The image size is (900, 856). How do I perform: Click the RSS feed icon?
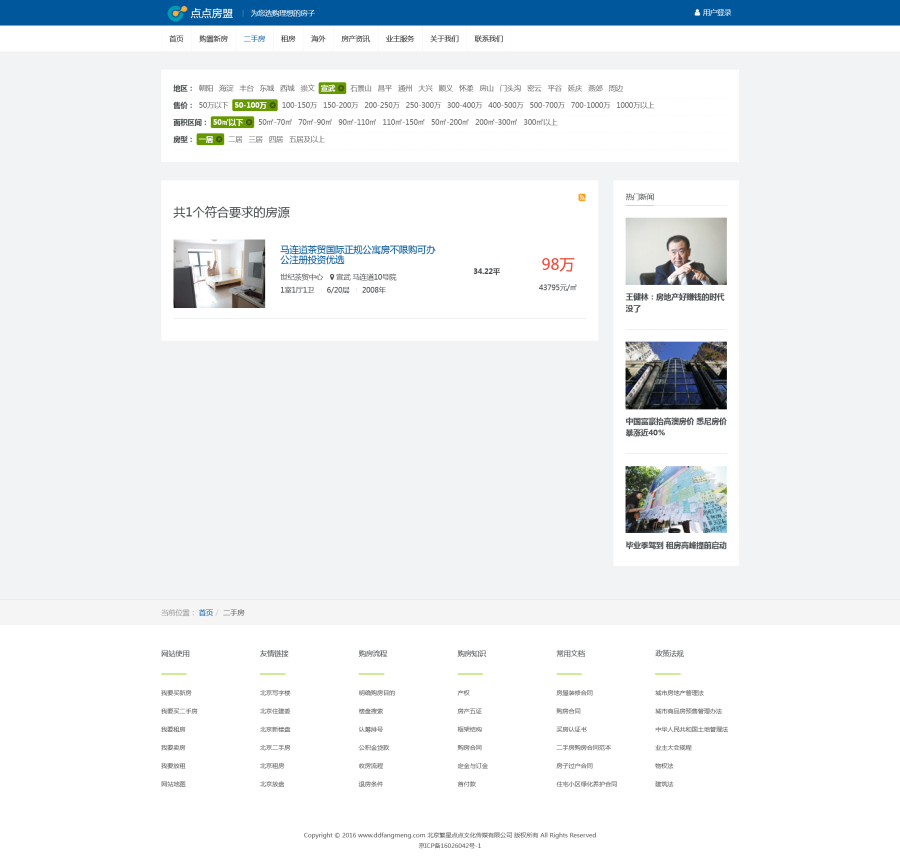582,197
